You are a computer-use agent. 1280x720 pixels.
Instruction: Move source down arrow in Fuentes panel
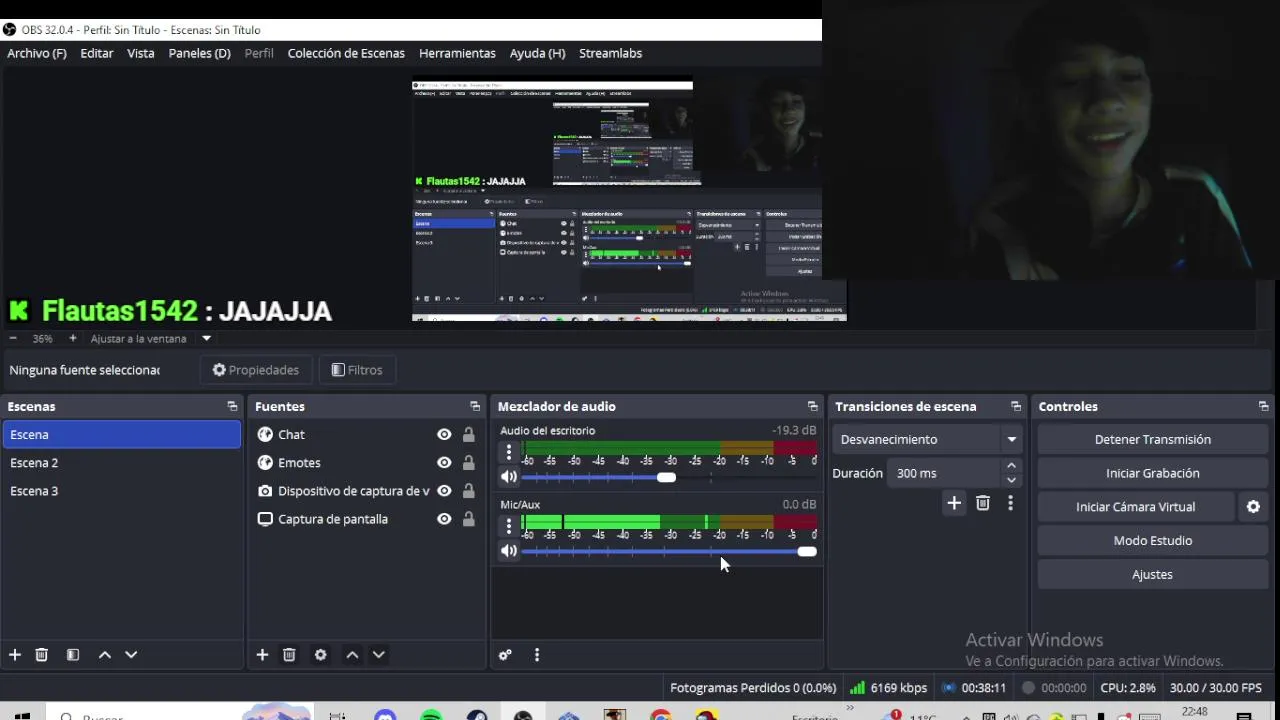pyautogui.click(x=378, y=655)
